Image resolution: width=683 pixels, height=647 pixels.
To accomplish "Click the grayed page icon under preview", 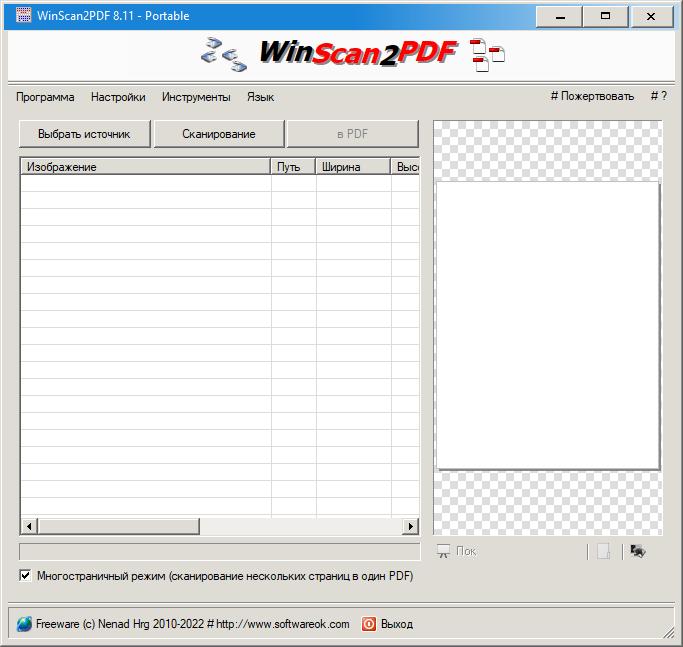I will tap(603, 551).
